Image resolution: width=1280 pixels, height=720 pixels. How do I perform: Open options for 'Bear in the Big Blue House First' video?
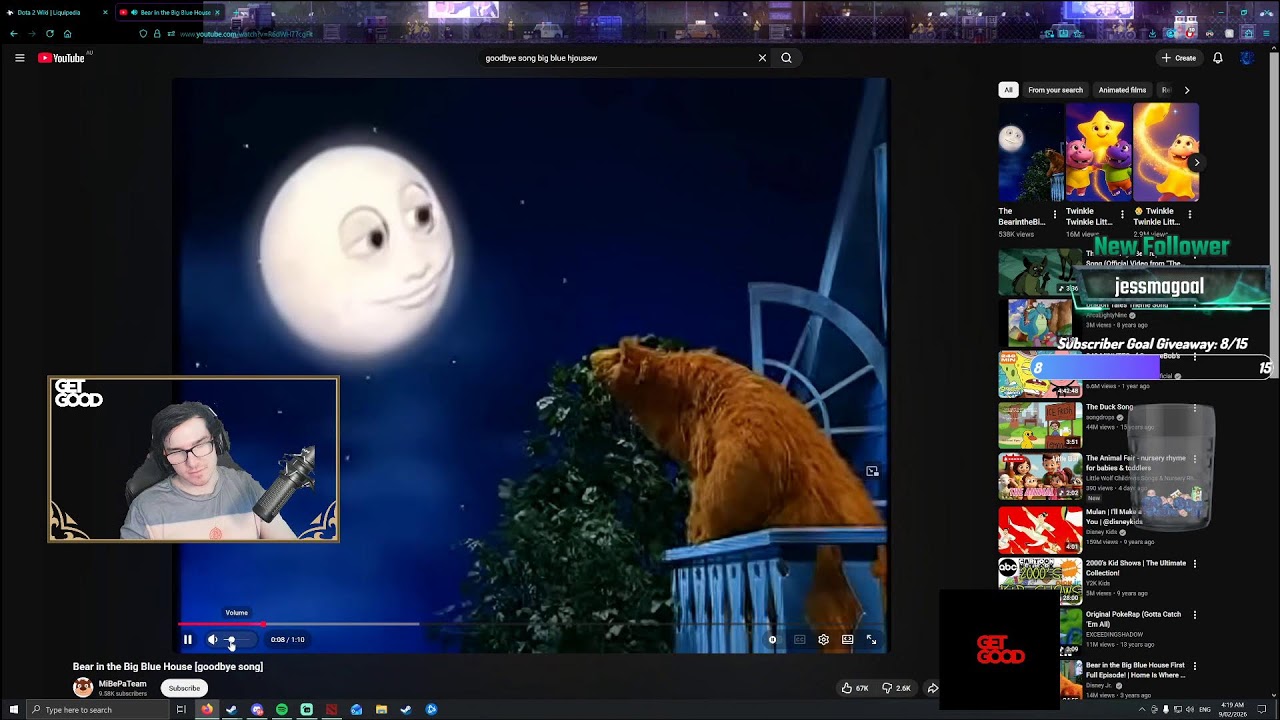1194,666
